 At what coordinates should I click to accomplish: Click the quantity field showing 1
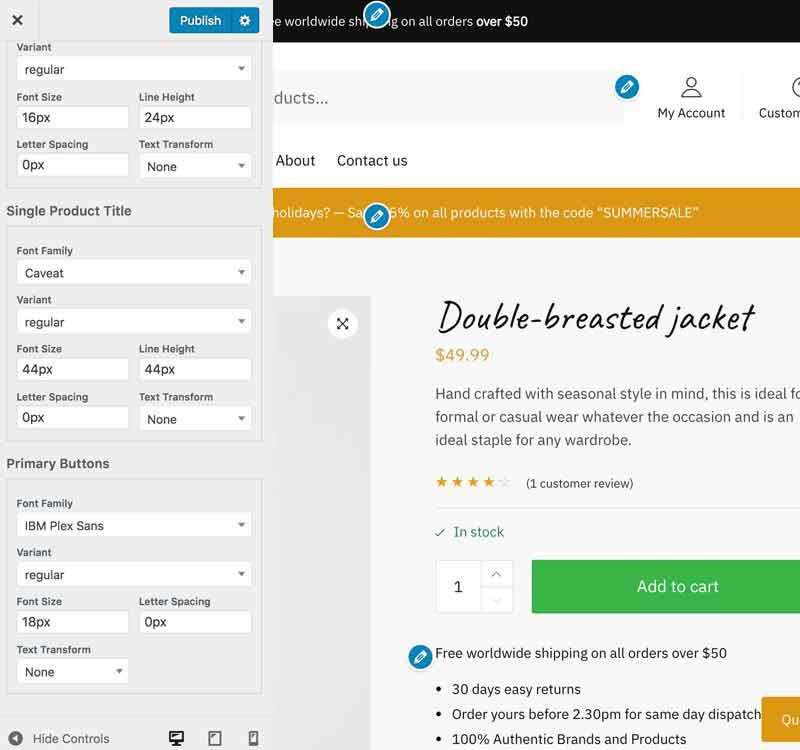pos(458,586)
